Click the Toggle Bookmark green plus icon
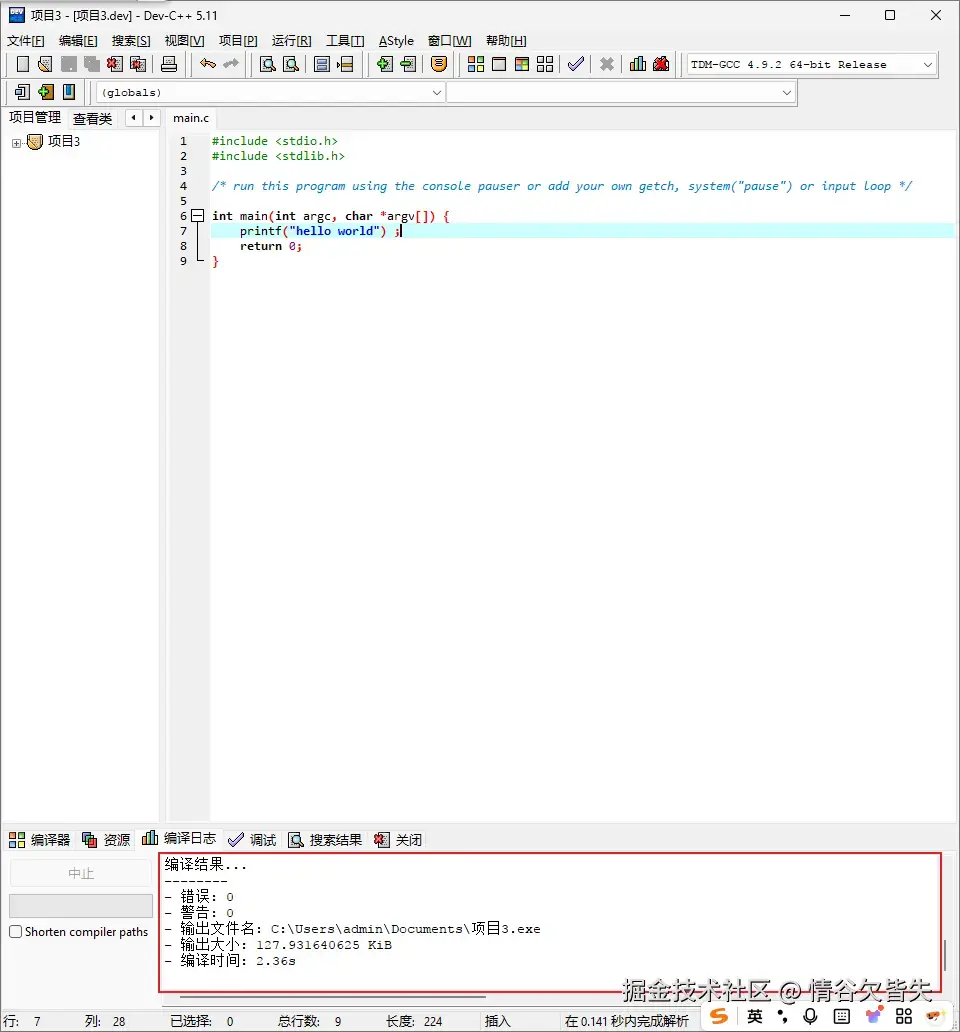 (x=45, y=92)
